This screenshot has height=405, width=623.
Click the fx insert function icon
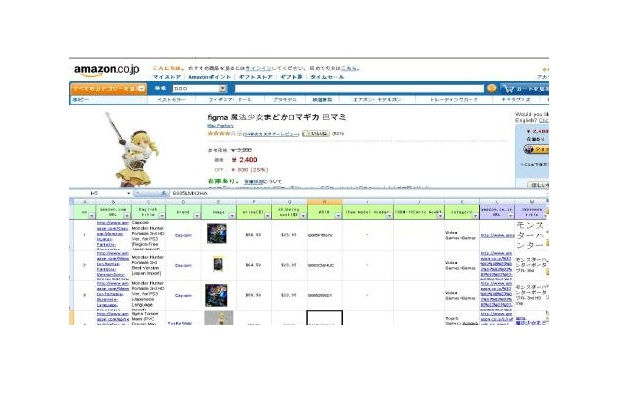163,193
